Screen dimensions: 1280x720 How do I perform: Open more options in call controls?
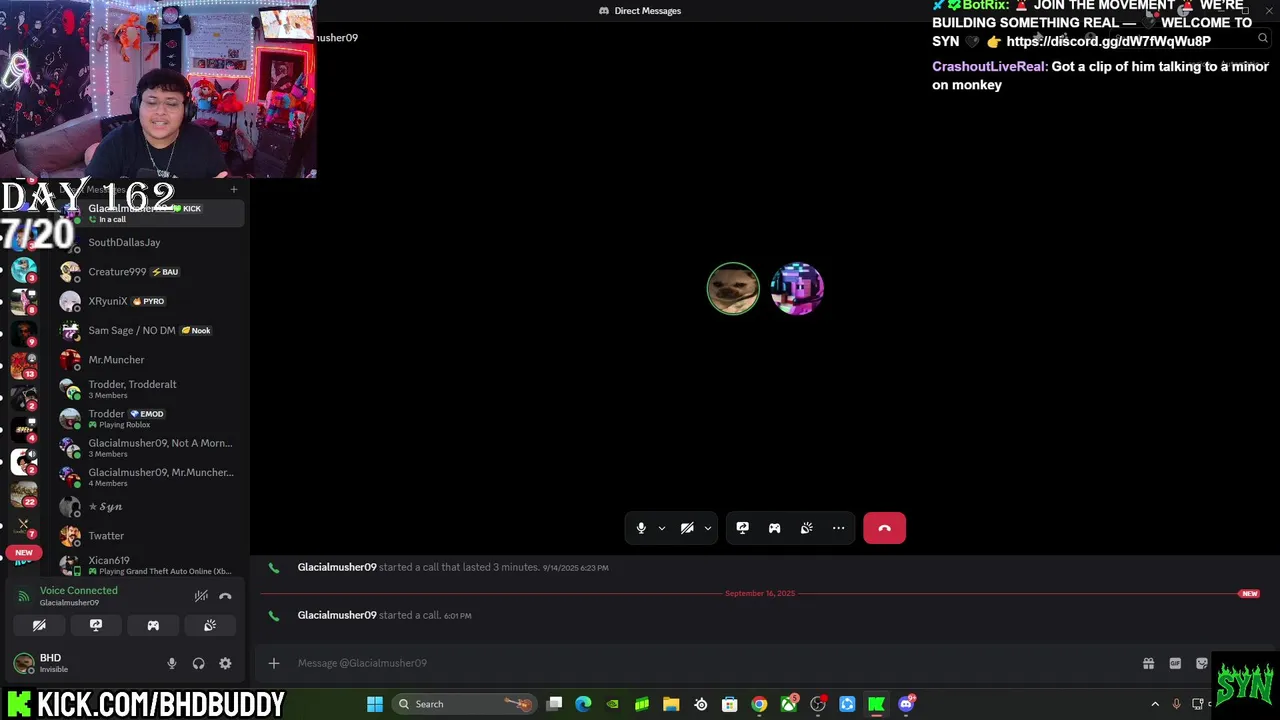tap(838, 528)
